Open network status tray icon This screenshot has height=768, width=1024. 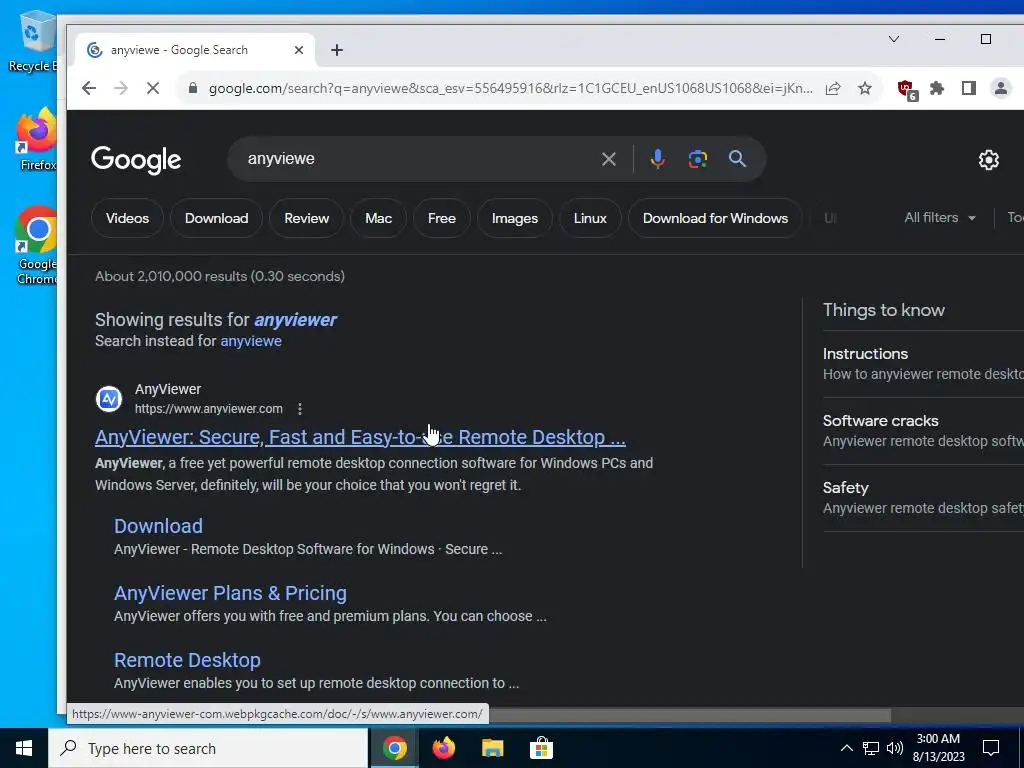[871, 748]
